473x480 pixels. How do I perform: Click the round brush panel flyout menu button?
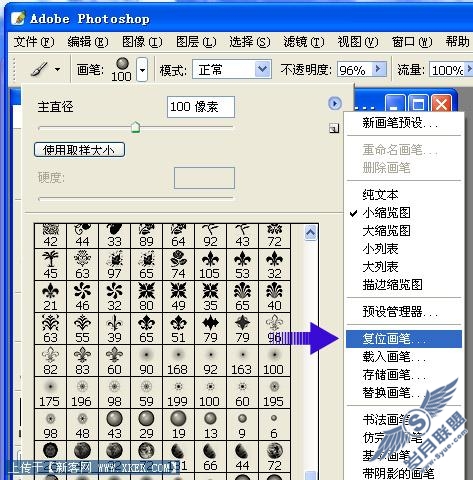tap(335, 103)
